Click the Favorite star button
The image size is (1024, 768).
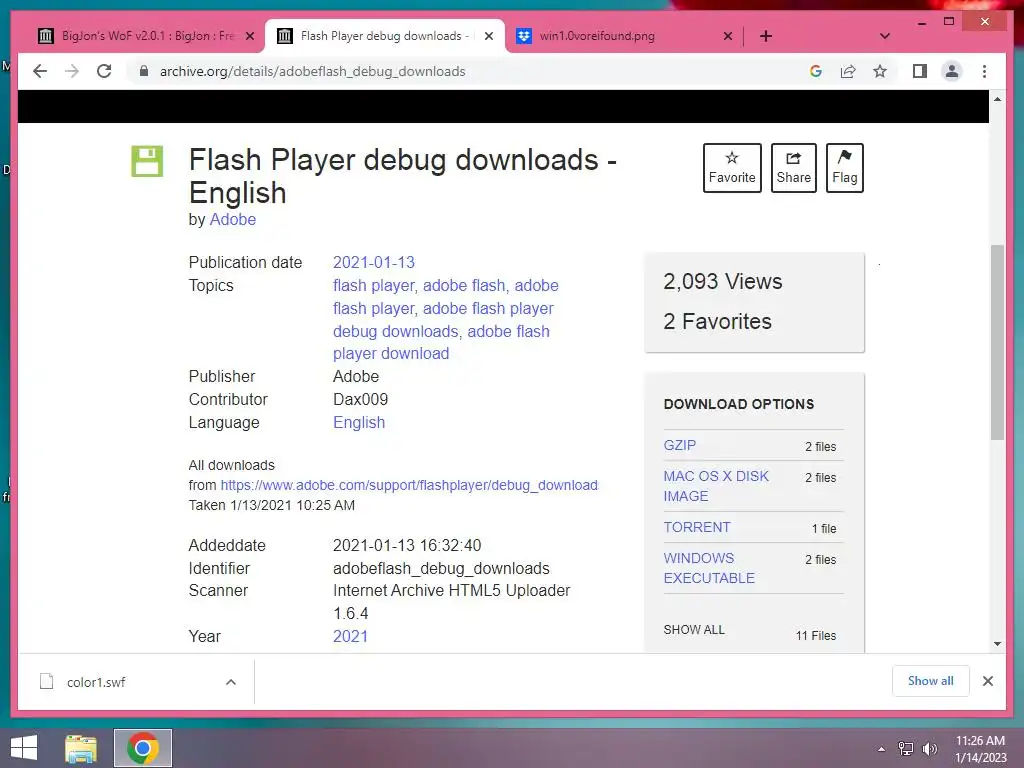click(732, 168)
